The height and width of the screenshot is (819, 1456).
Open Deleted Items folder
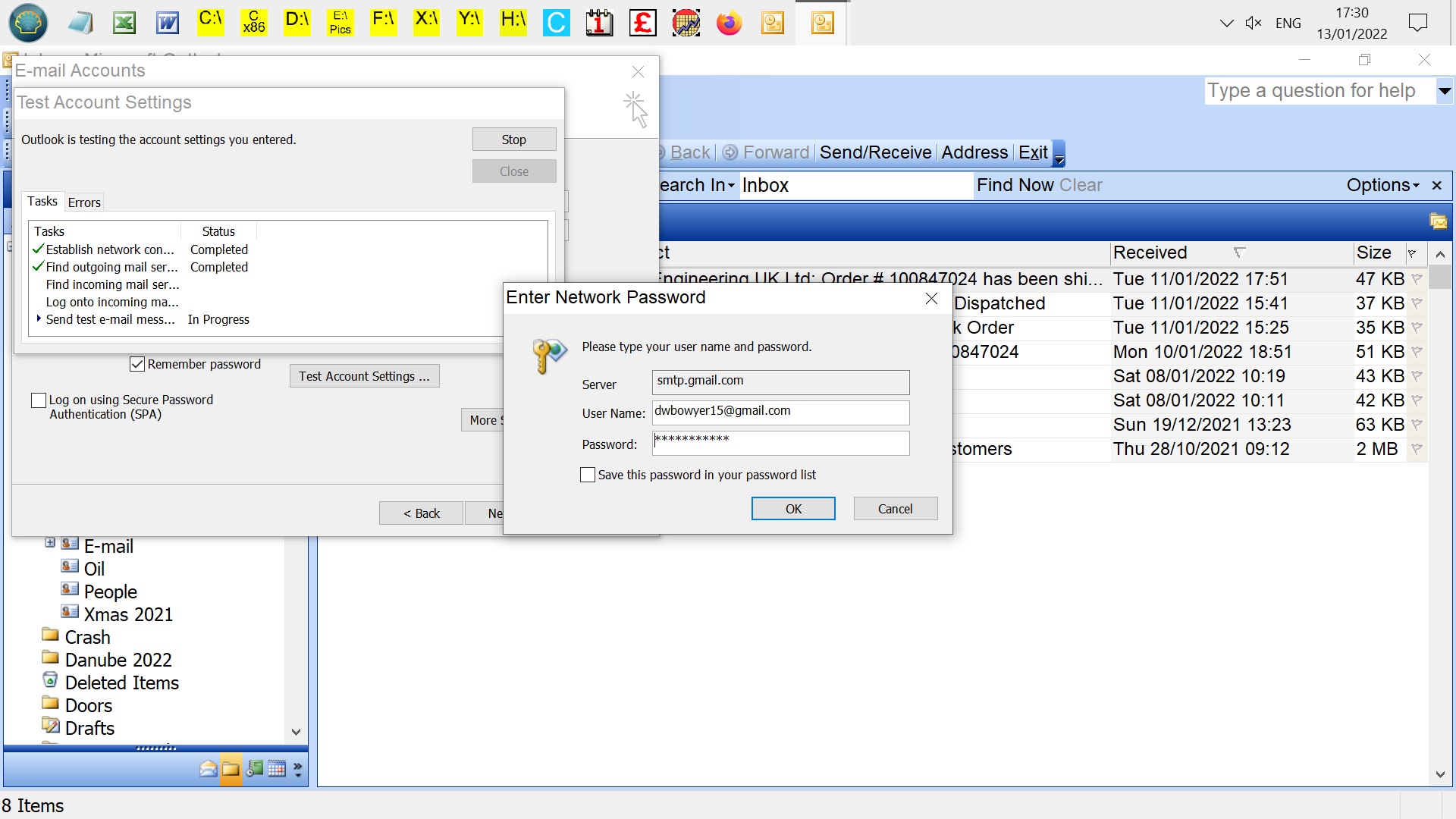(121, 682)
